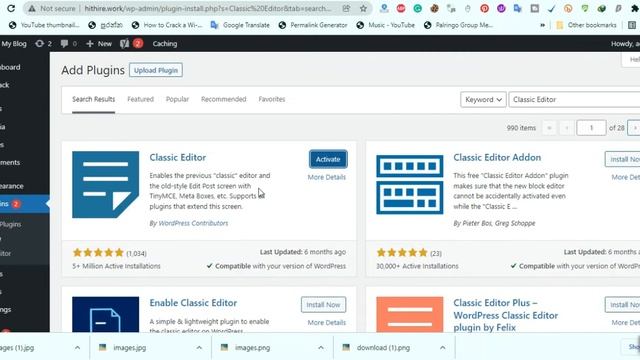Activate the Classic Editor plugin
The height and width of the screenshot is (360, 640).
pyautogui.click(x=328, y=159)
